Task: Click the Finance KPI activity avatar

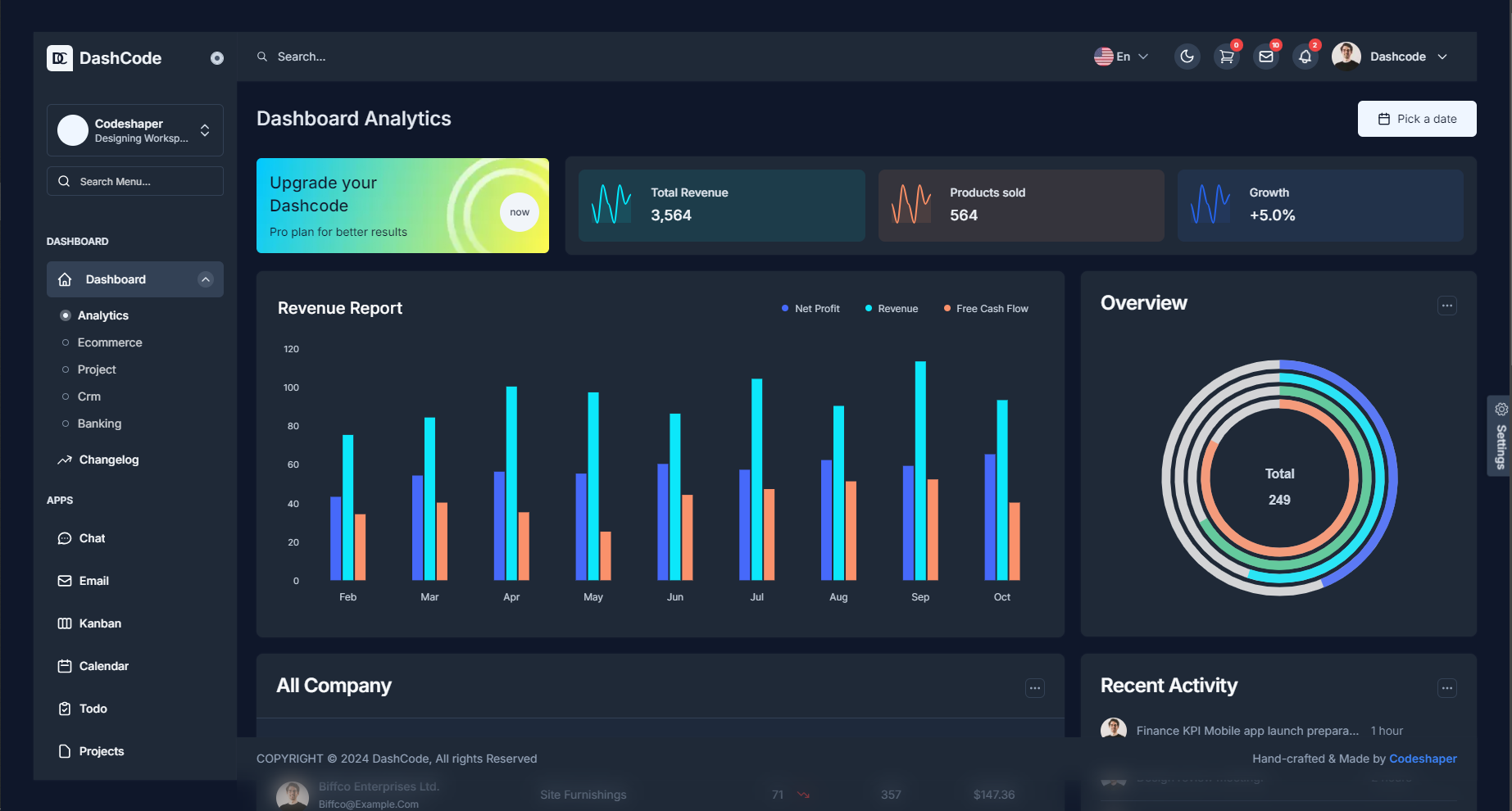Action: point(1114,728)
